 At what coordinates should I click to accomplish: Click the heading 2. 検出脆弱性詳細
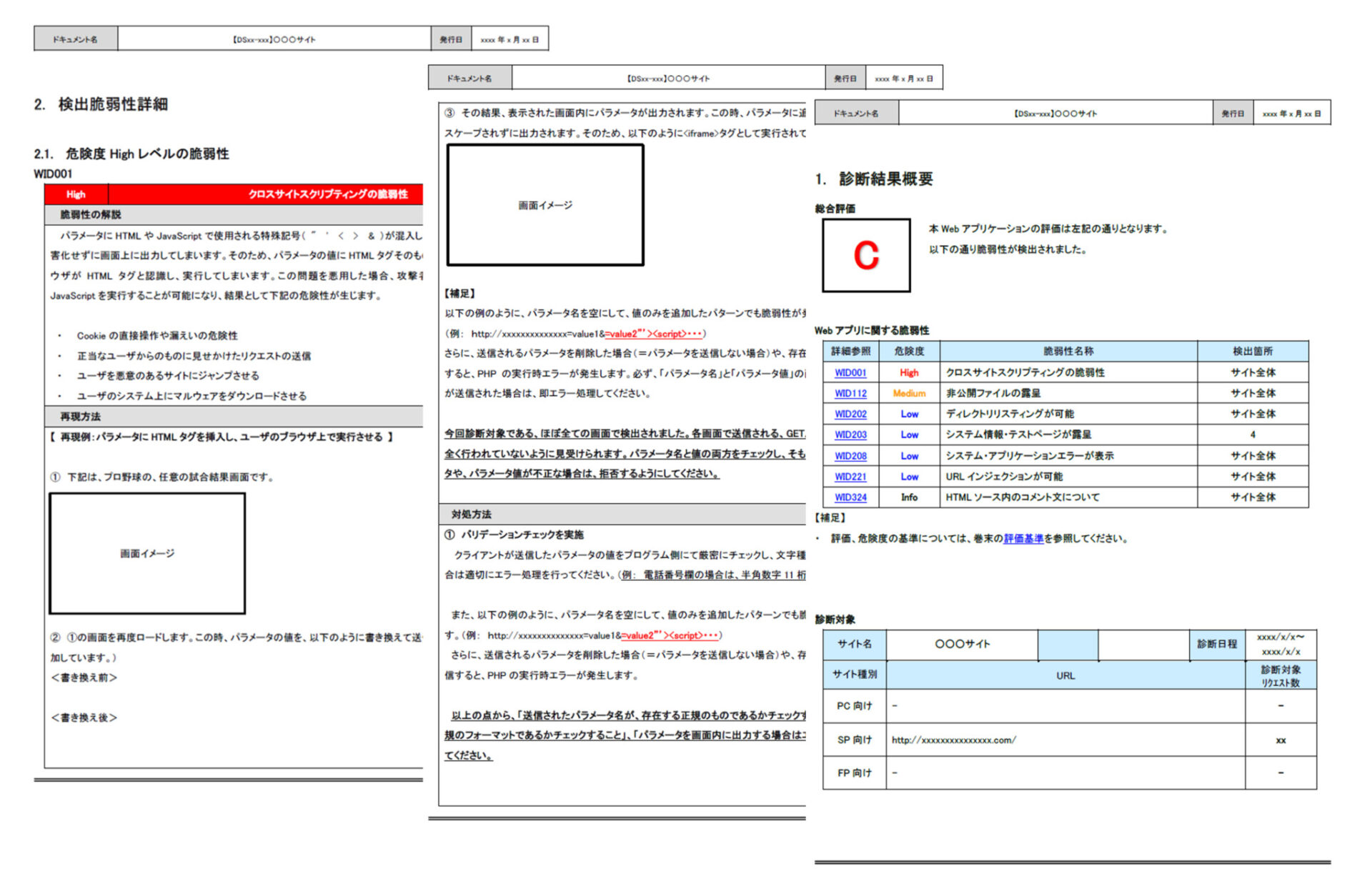[x=101, y=104]
